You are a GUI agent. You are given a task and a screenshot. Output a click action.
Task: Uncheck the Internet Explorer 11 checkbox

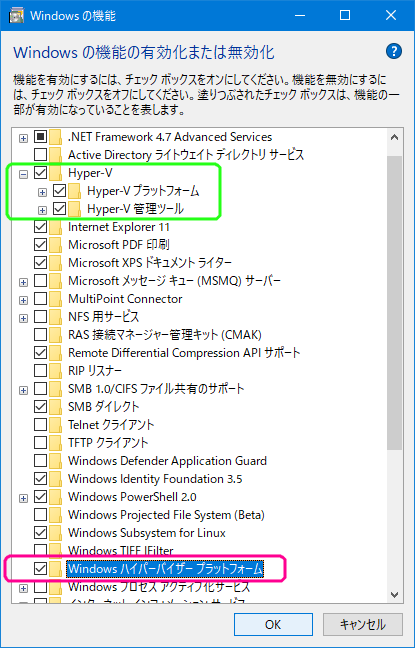pos(41,227)
